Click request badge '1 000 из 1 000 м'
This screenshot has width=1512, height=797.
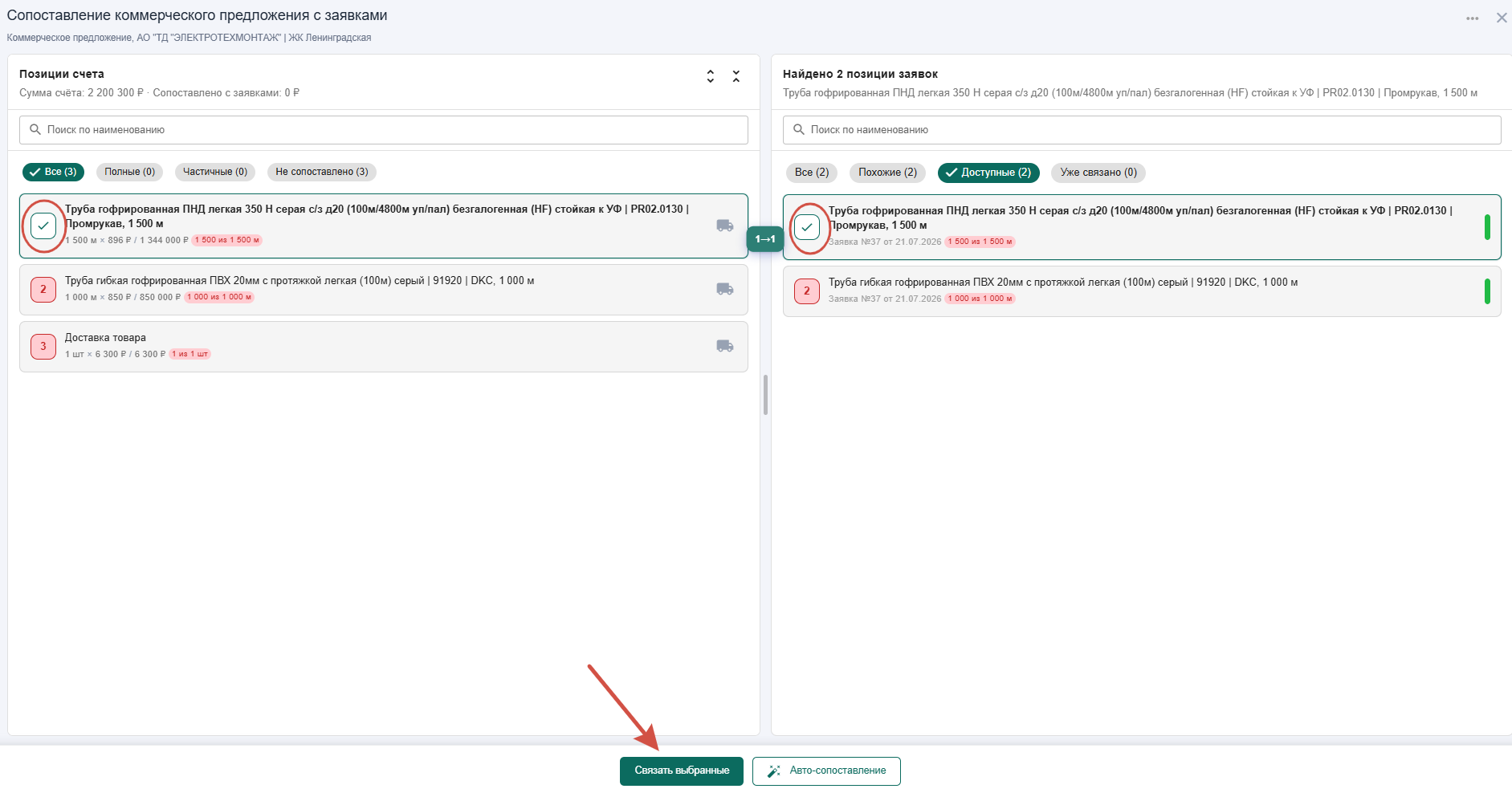(980, 299)
